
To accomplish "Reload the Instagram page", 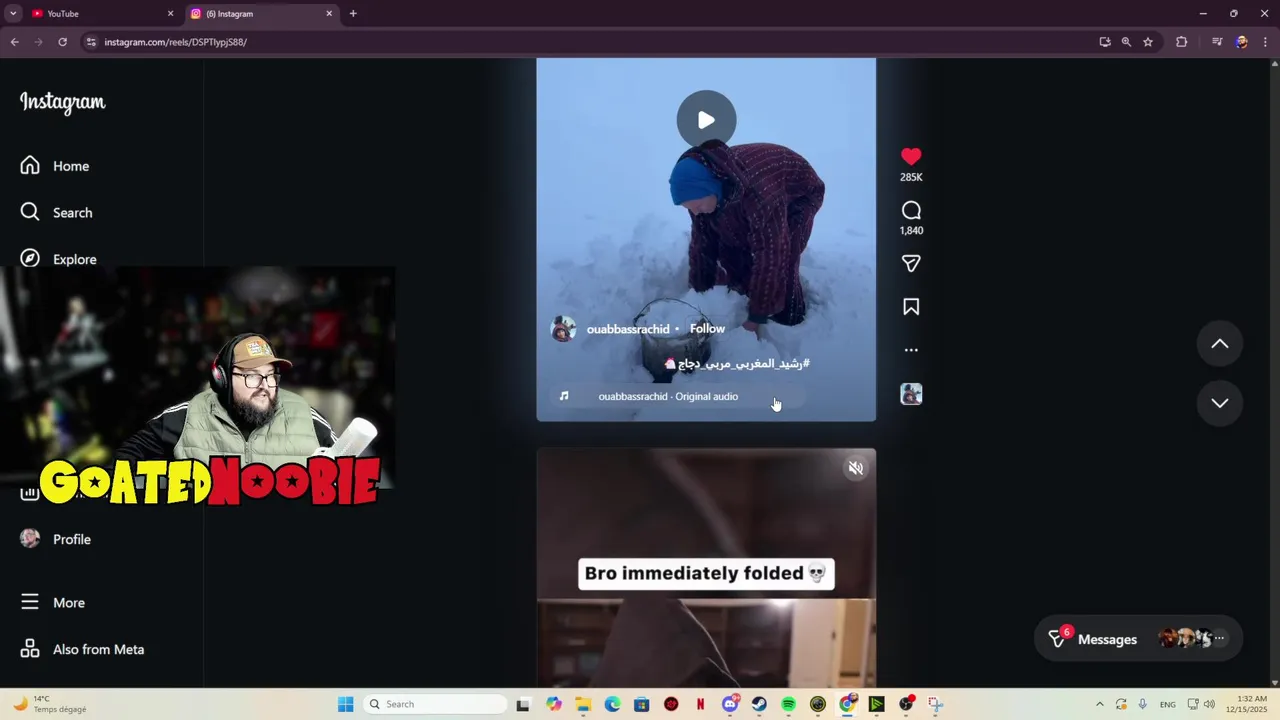I will (x=62, y=42).
